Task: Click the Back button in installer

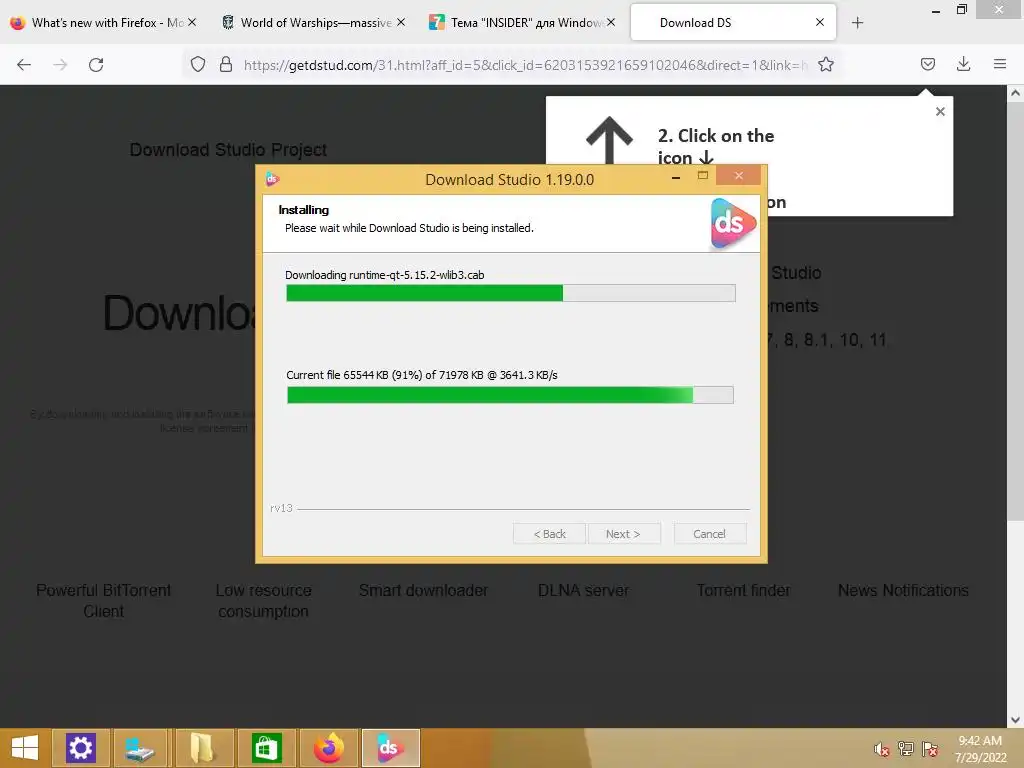Action: click(x=549, y=534)
